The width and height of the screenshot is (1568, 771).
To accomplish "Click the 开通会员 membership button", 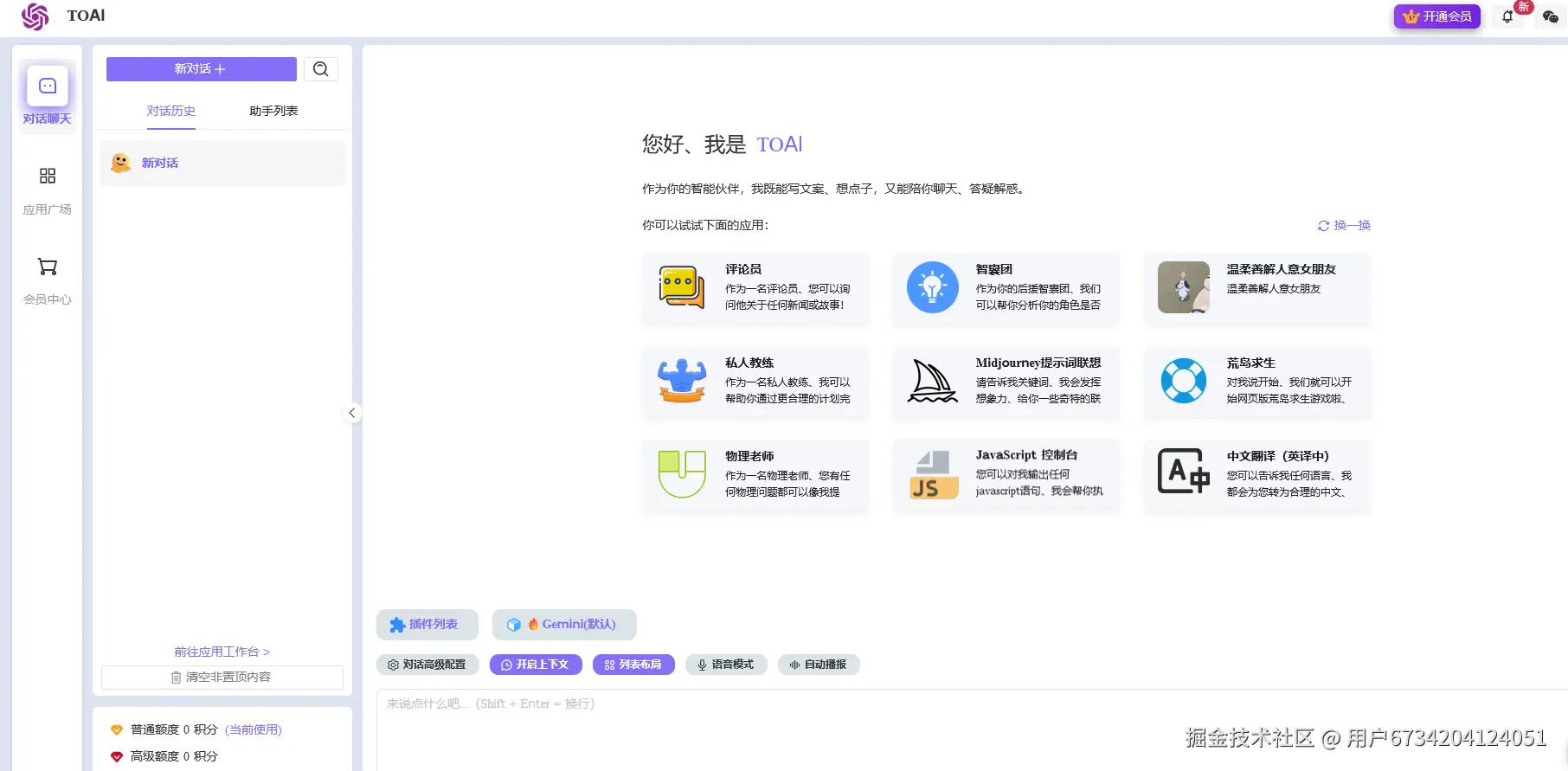I will (1437, 16).
